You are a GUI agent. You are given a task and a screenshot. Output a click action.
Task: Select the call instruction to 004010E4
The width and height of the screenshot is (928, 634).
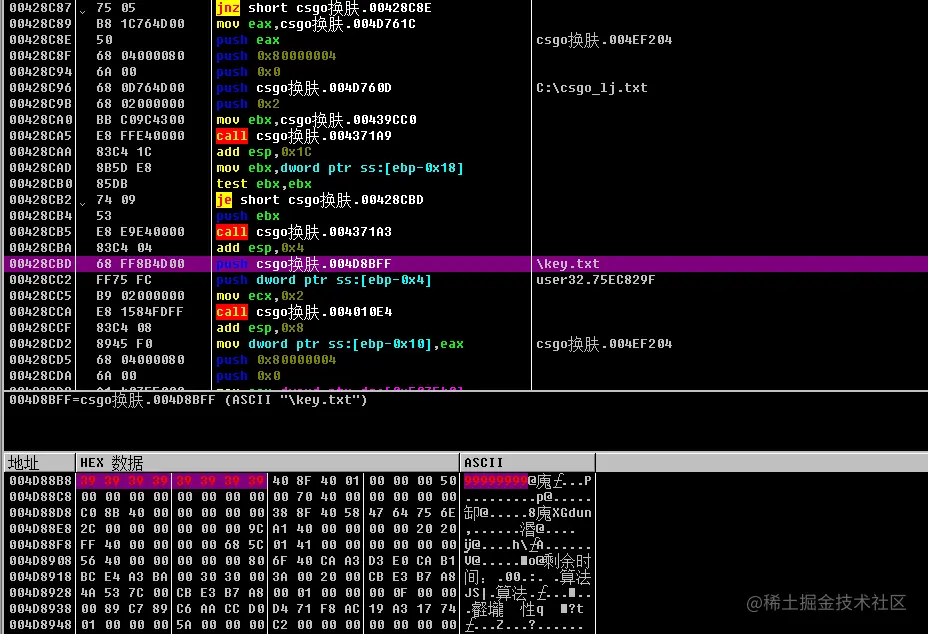[x=304, y=311]
